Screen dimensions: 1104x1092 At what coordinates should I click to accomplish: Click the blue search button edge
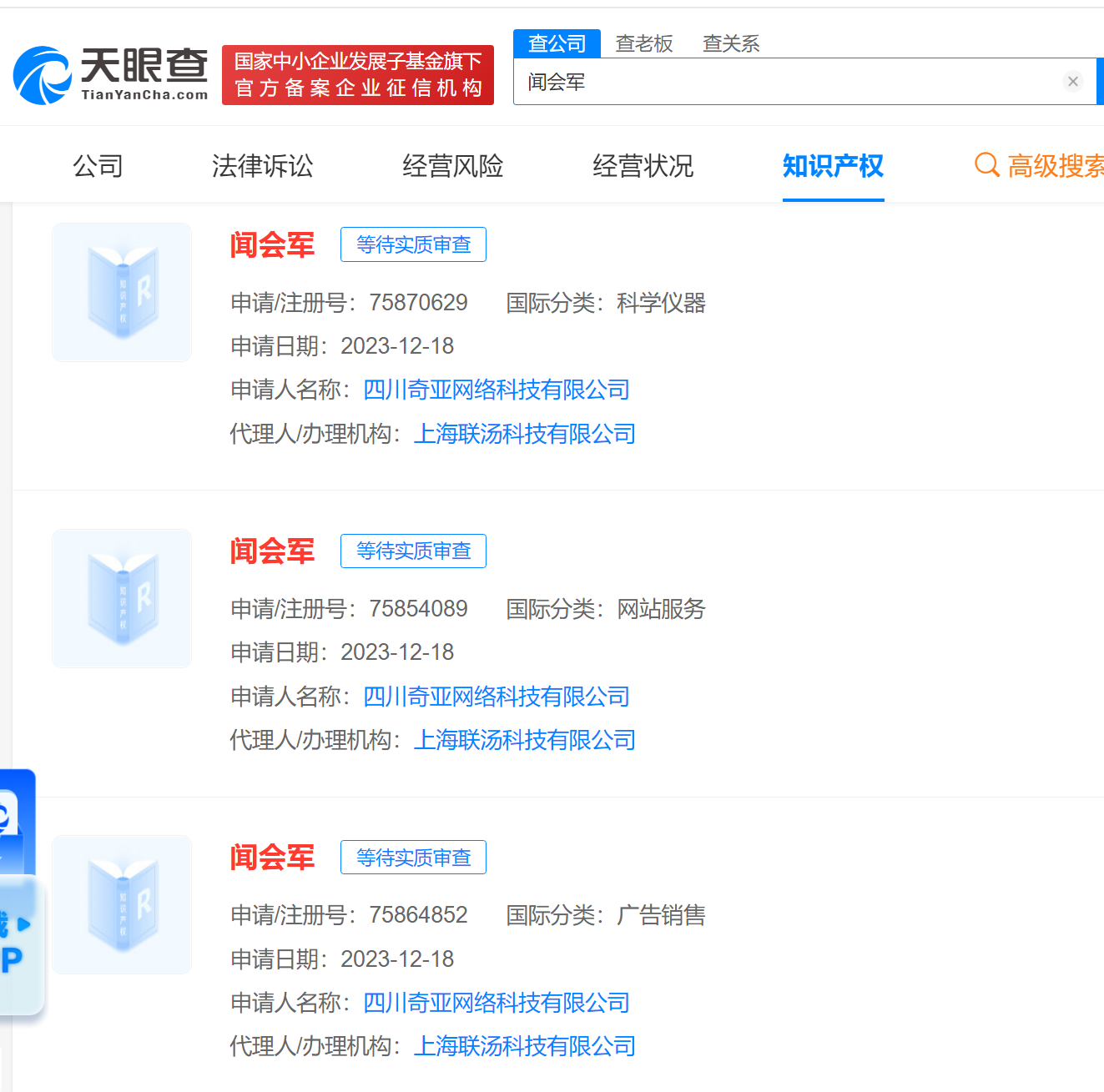(x=1100, y=82)
